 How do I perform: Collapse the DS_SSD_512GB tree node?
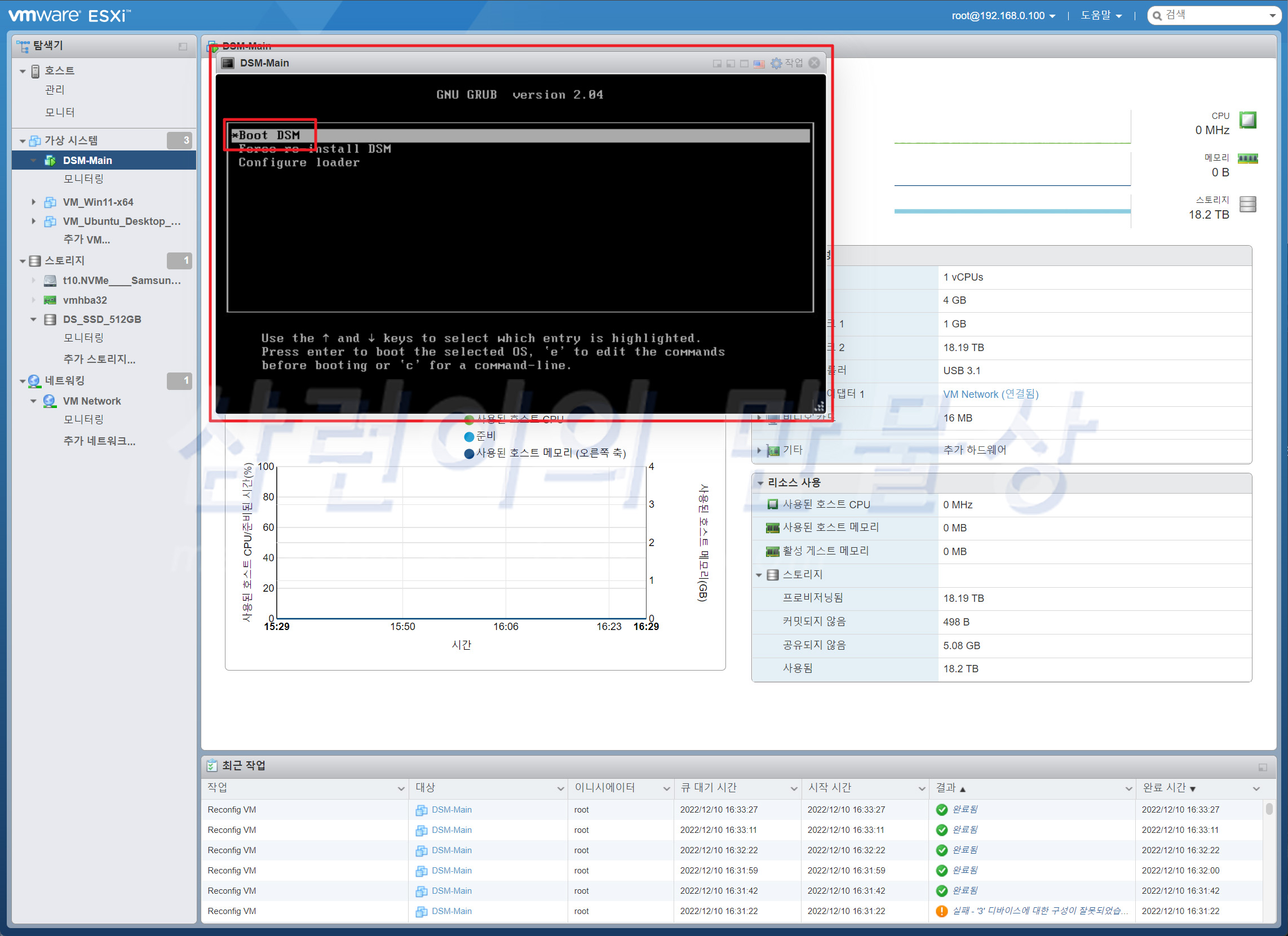click(33, 320)
